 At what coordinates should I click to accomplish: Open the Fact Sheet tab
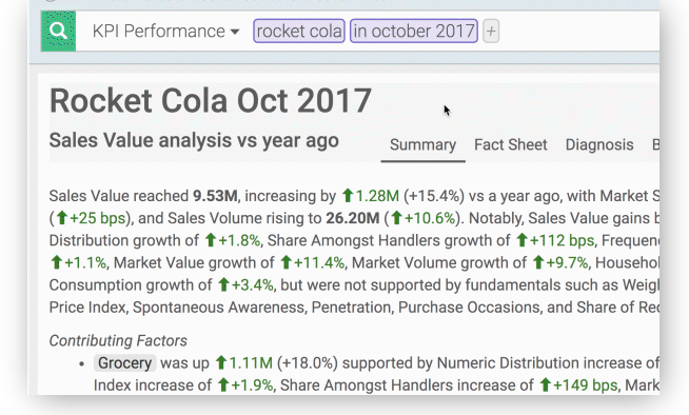click(510, 145)
